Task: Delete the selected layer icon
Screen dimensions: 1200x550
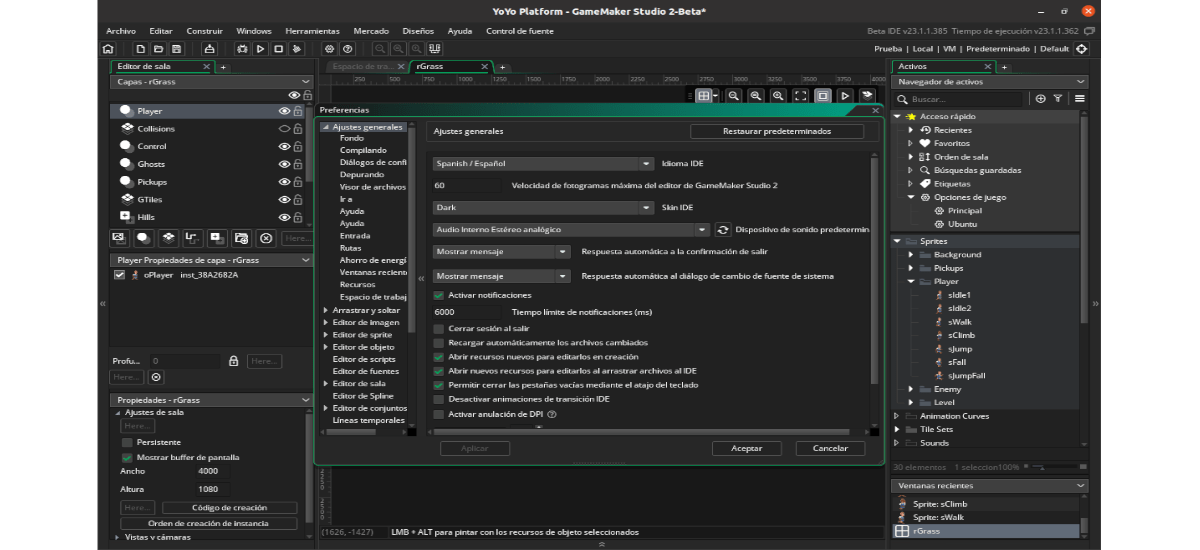Action: click(266, 238)
